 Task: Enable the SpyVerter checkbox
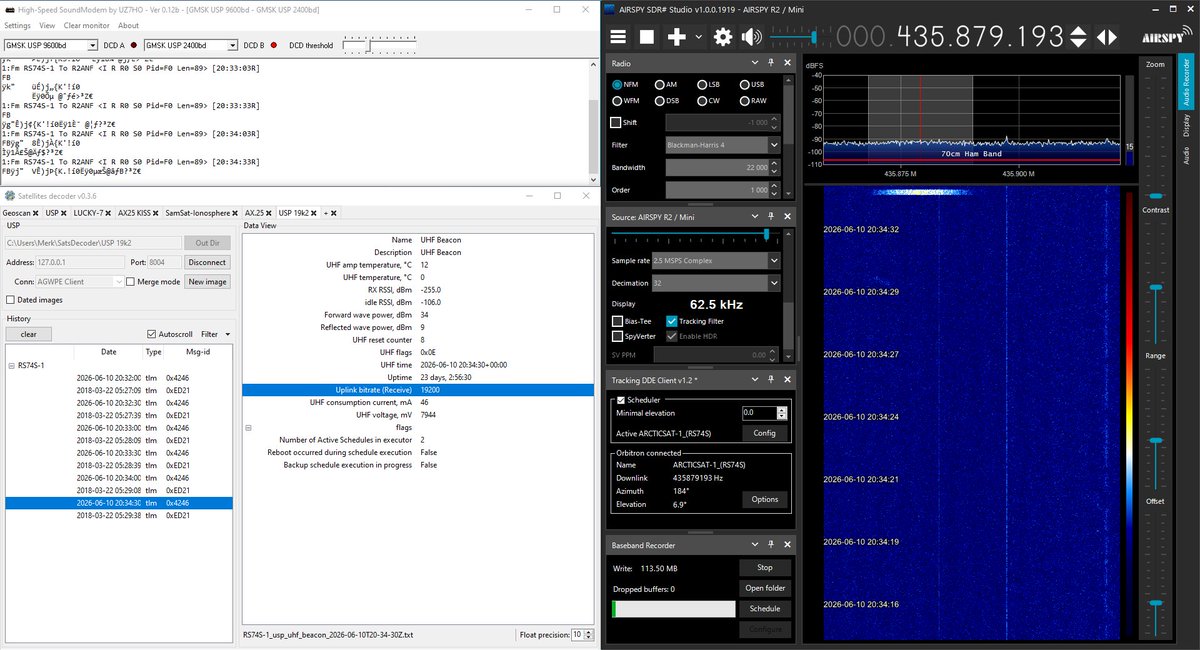pos(618,336)
